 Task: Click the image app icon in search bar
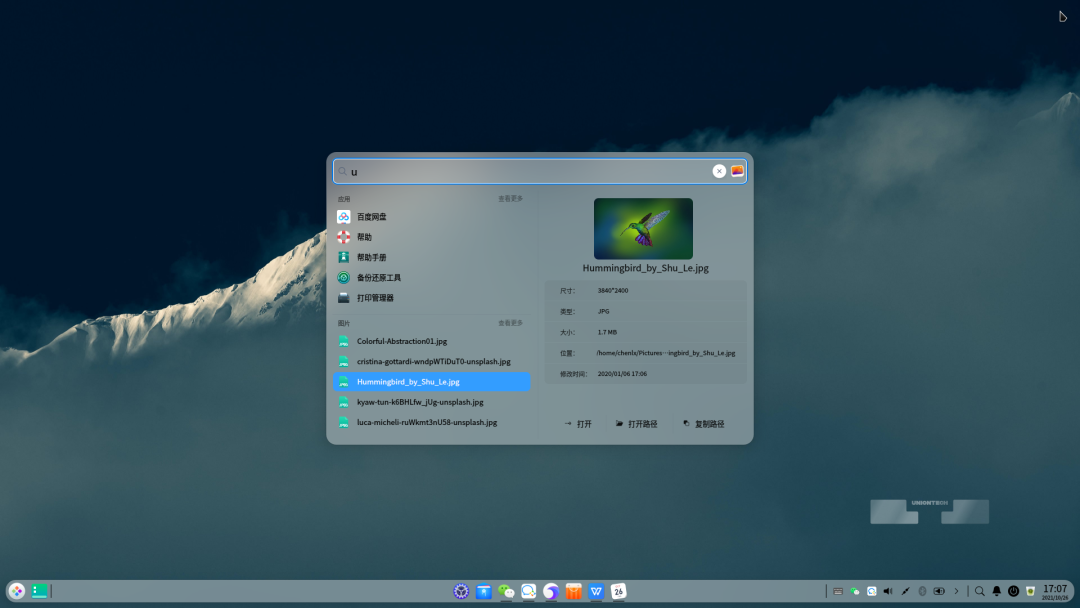(738, 171)
